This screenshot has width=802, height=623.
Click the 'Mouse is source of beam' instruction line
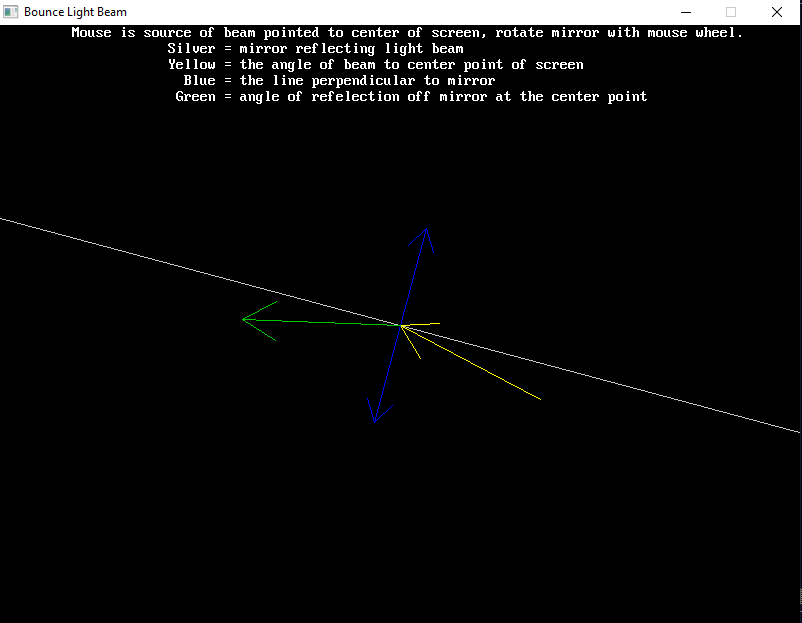(407, 33)
